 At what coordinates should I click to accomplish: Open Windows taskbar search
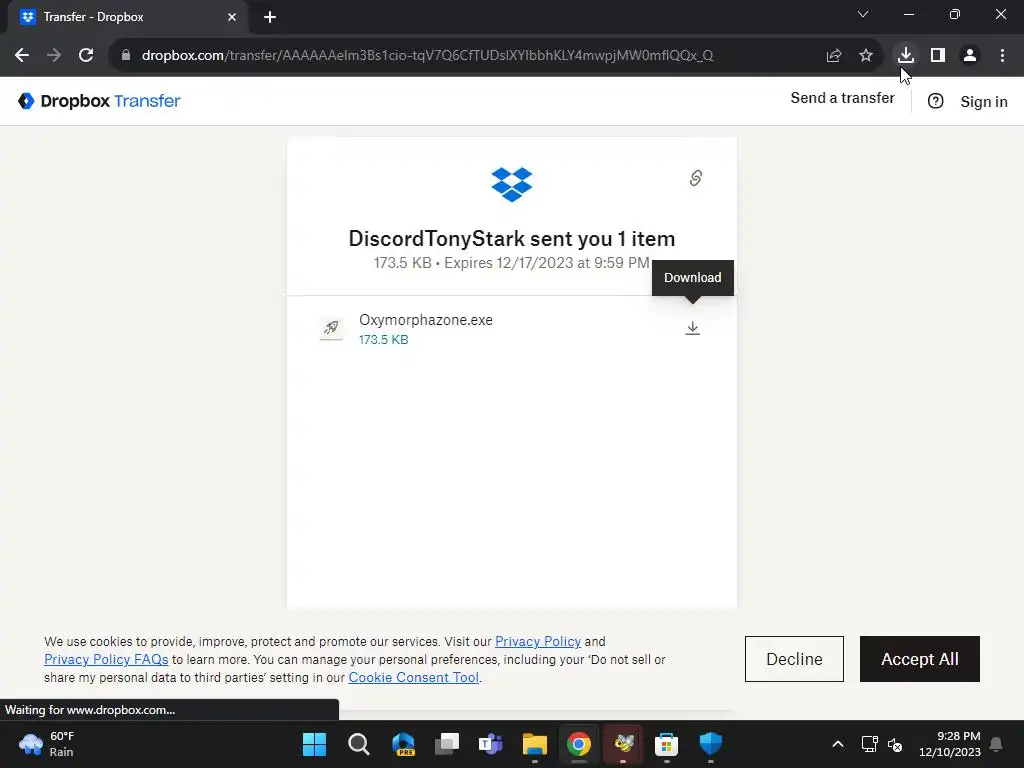coord(359,744)
